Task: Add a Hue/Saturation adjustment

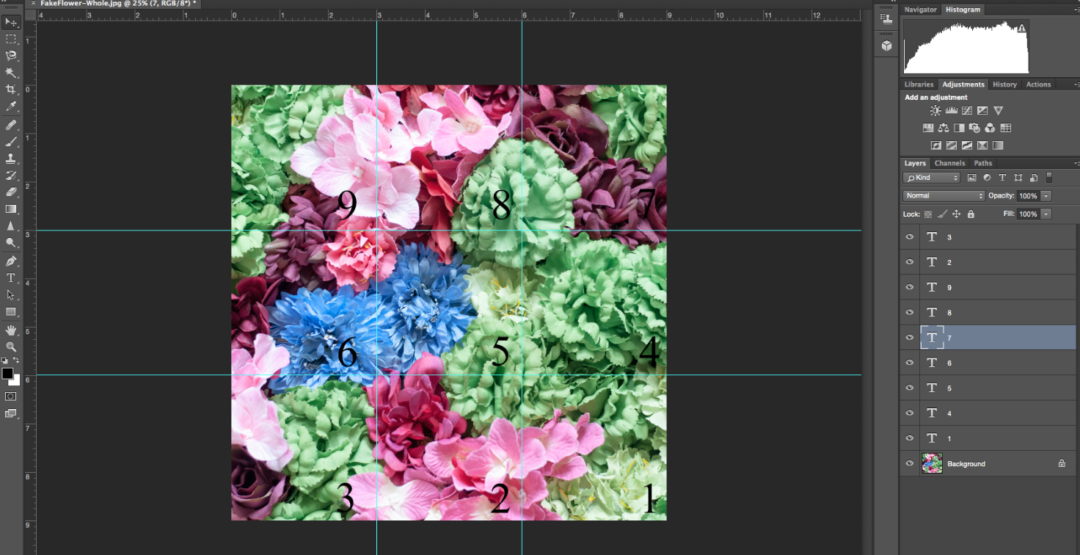Action: [x=928, y=128]
